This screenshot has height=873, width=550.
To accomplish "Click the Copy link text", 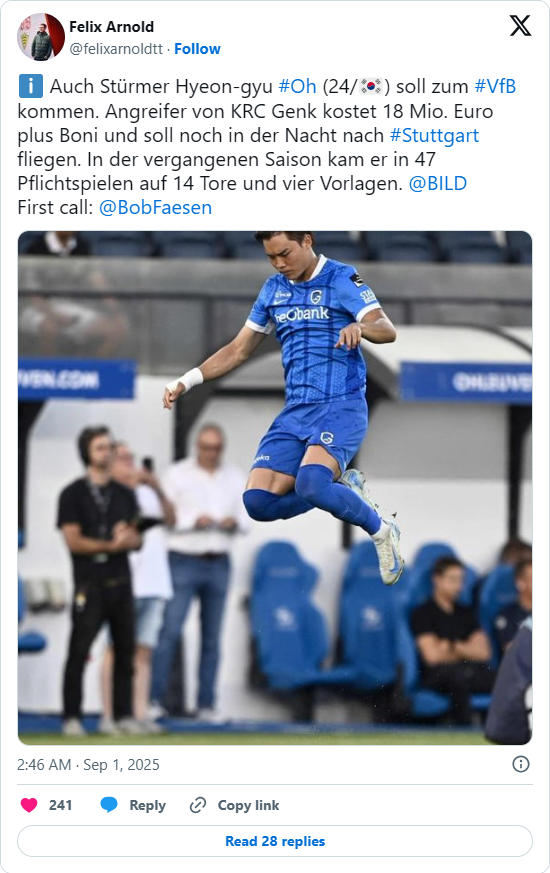I will [248, 805].
